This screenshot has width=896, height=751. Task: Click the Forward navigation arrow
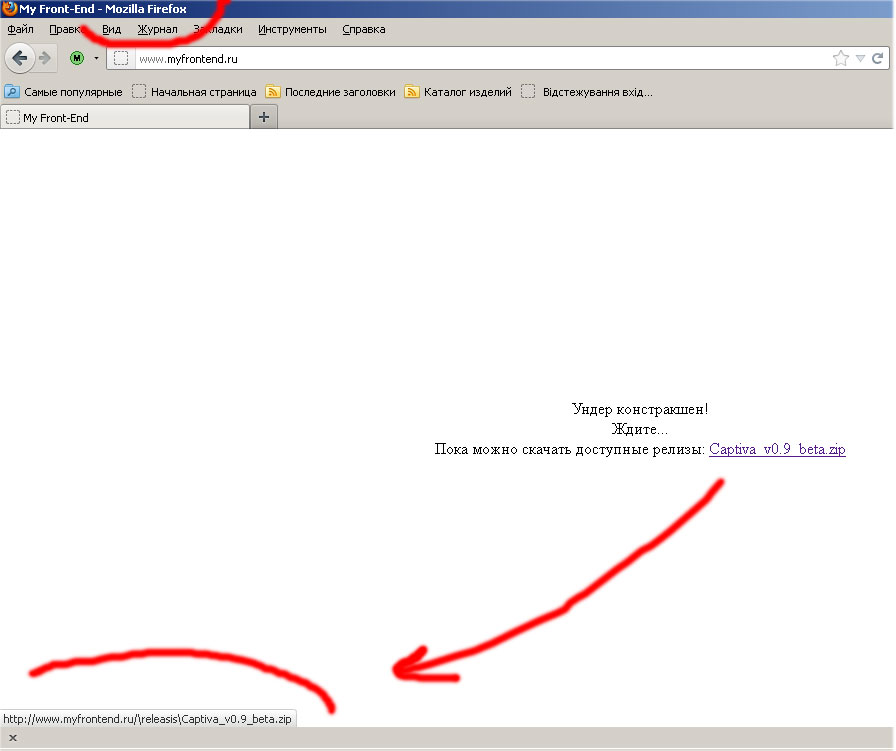click(x=45, y=58)
